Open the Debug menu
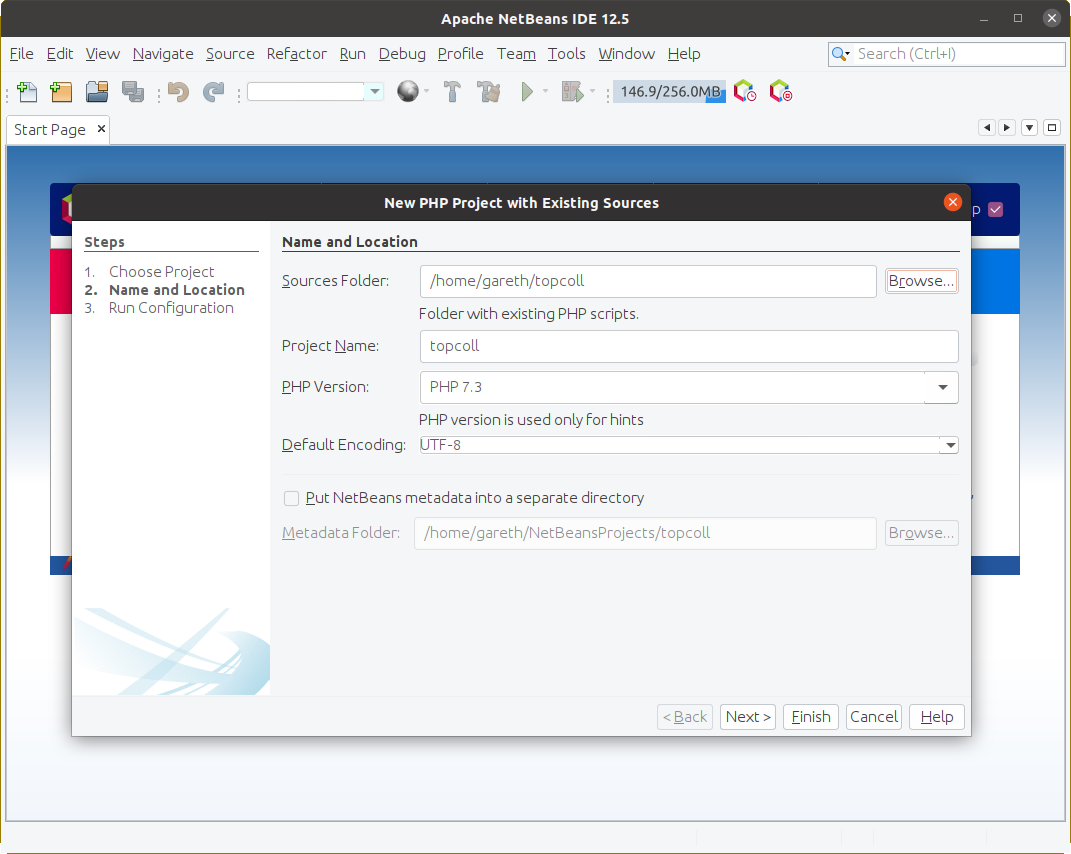The image size is (1071, 854). click(402, 54)
